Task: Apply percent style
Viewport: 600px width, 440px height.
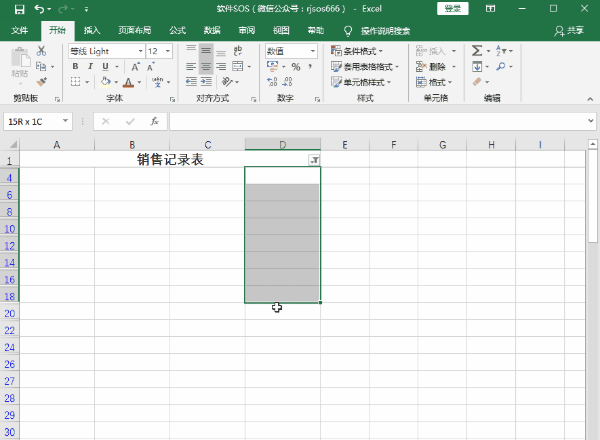Action: [296, 67]
